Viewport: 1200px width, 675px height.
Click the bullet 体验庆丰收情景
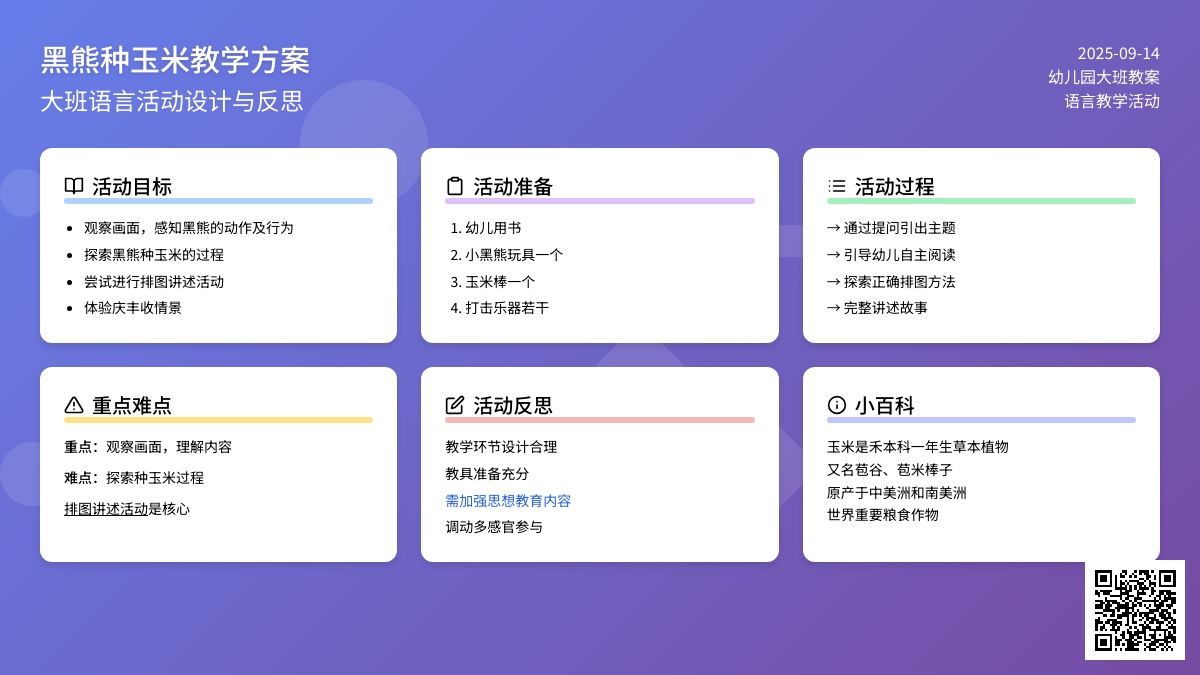[133, 308]
